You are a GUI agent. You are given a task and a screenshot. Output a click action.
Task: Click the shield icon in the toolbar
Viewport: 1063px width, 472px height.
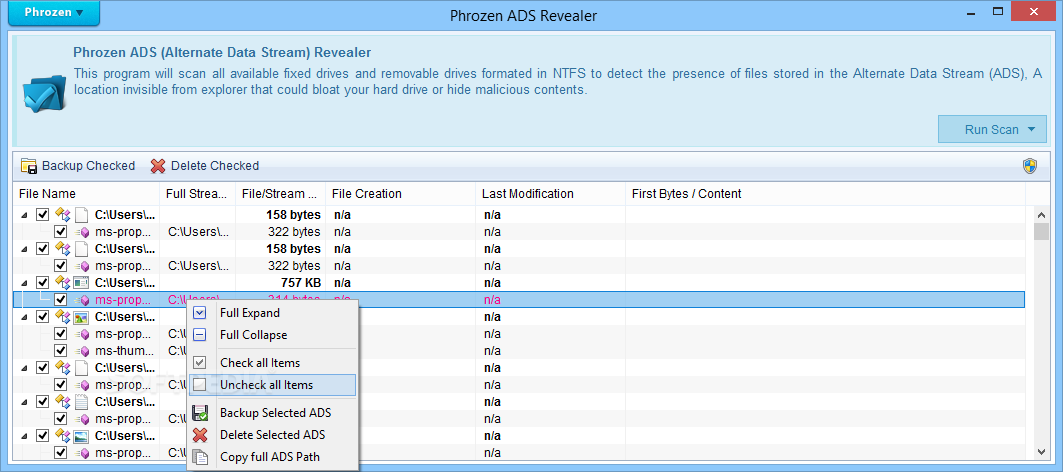[1030, 165]
